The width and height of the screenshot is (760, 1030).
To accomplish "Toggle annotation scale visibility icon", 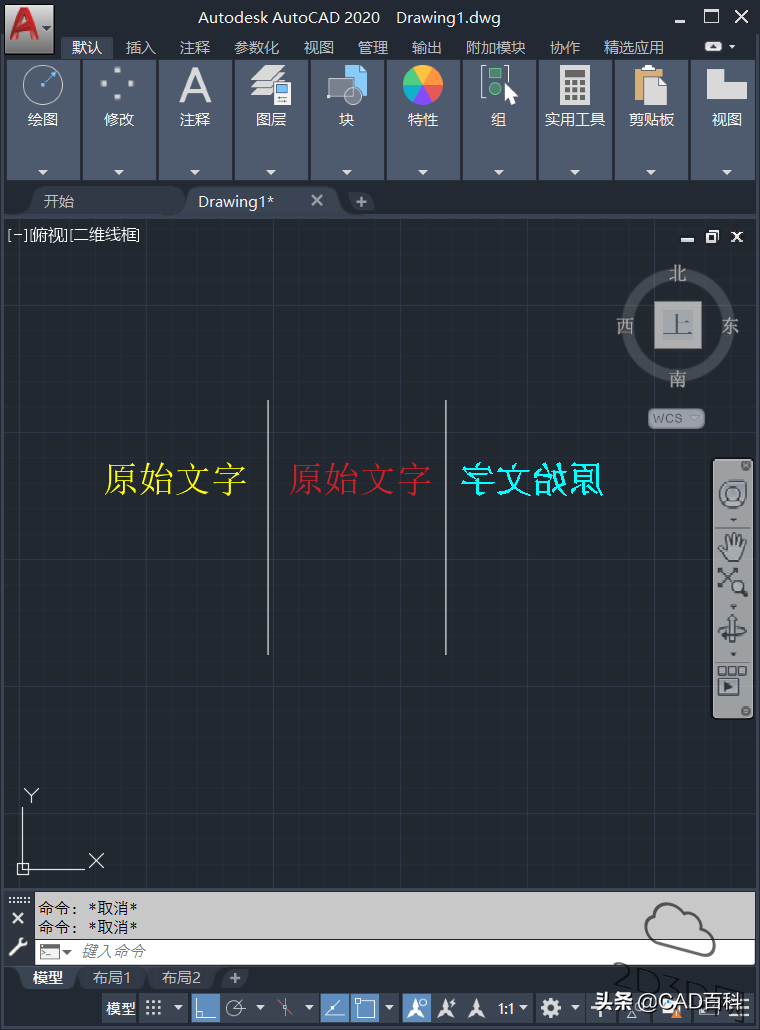I will pos(476,1007).
